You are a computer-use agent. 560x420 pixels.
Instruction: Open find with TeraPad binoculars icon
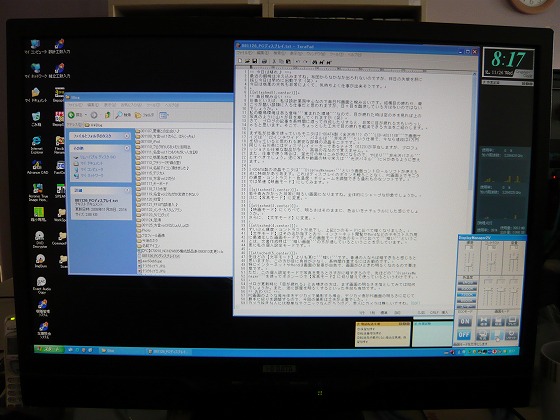point(315,62)
